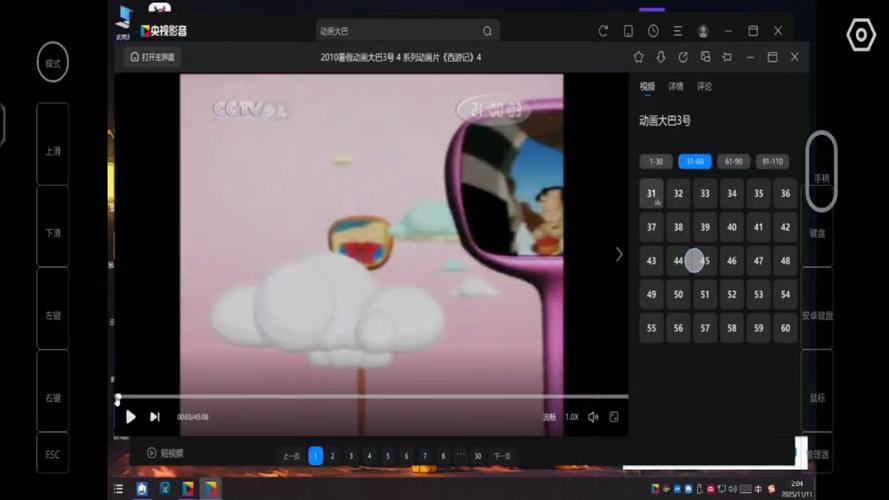Play episode 55
The height and width of the screenshot is (500, 889).
[651, 328]
